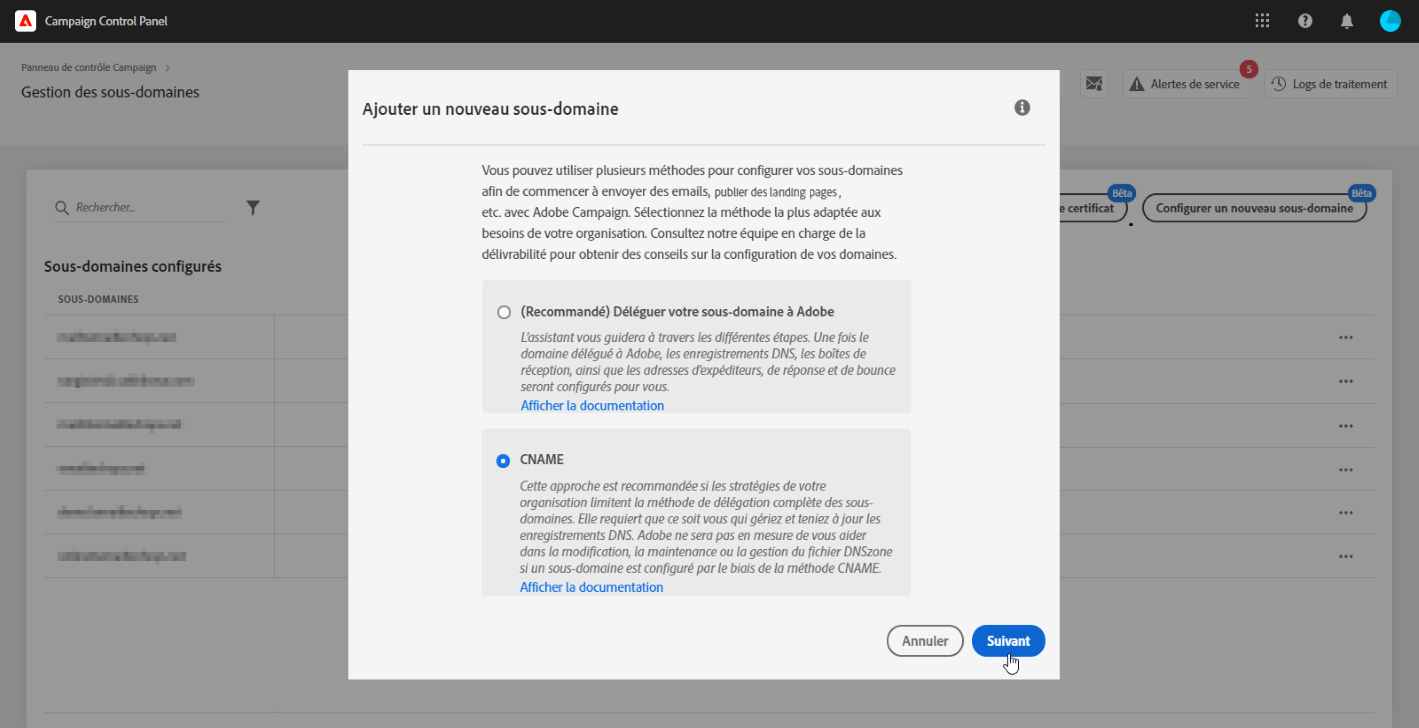Viewport: 1419px width, 728px height.
Task: Click the Ajouter un nouveau sous-domaine title
Action: [x=490, y=109]
